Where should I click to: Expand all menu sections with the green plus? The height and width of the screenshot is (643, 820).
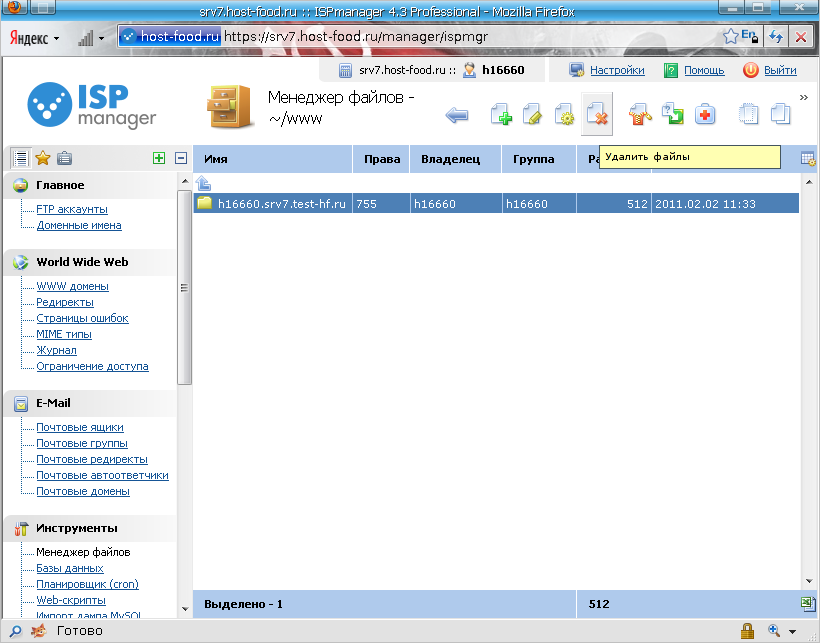(159, 158)
